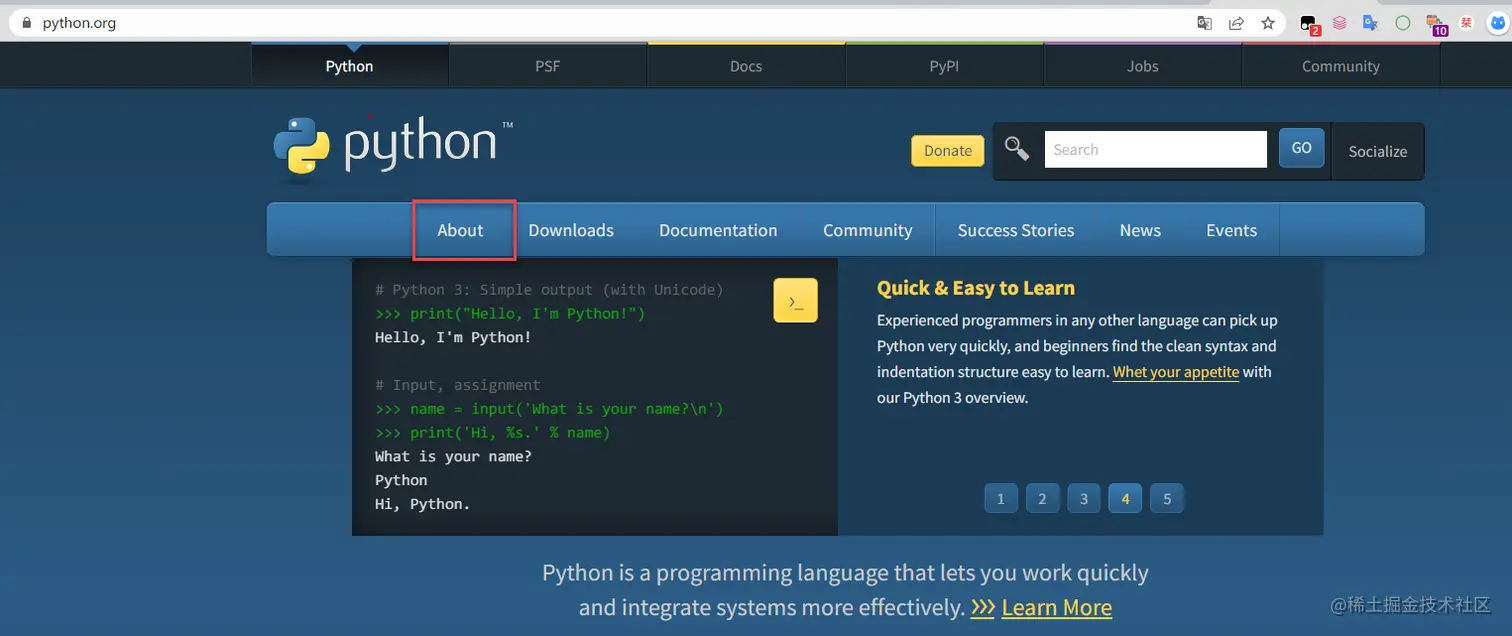The width and height of the screenshot is (1512, 636).
Task: Open the blue cat profile avatar
Action: pos(1499,23)
